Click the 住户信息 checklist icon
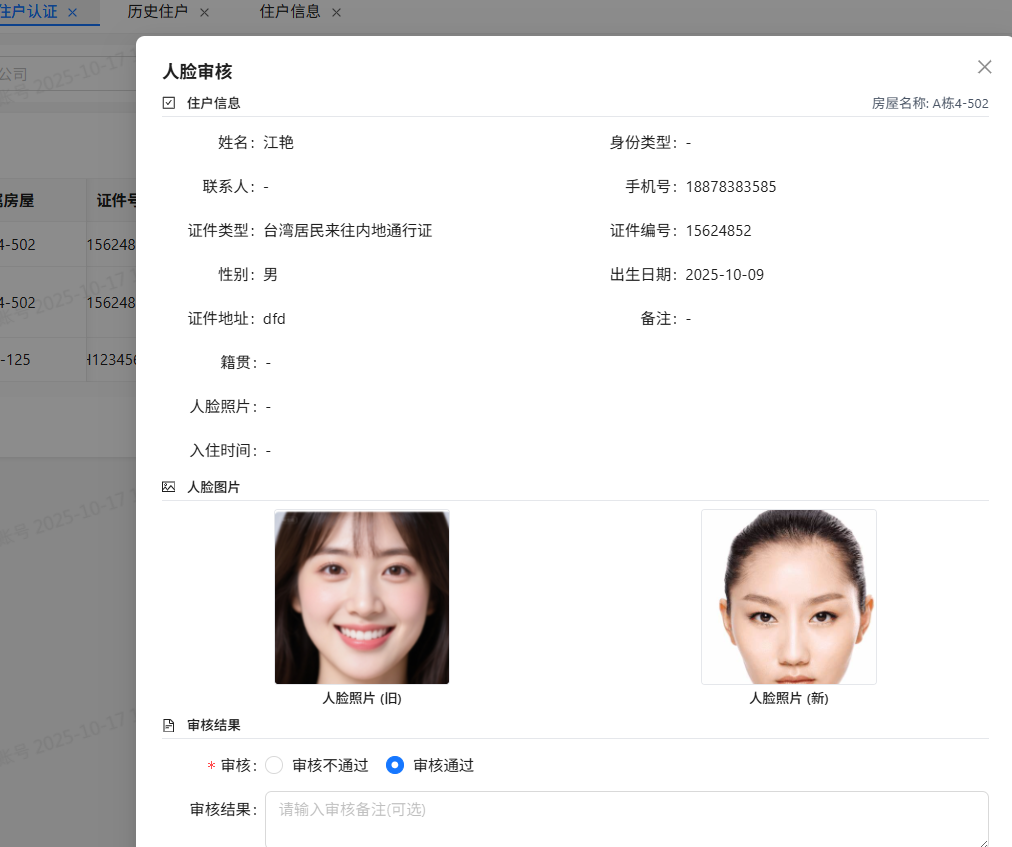This screenshot has height=847, width=1012. [x=167, y=102]
